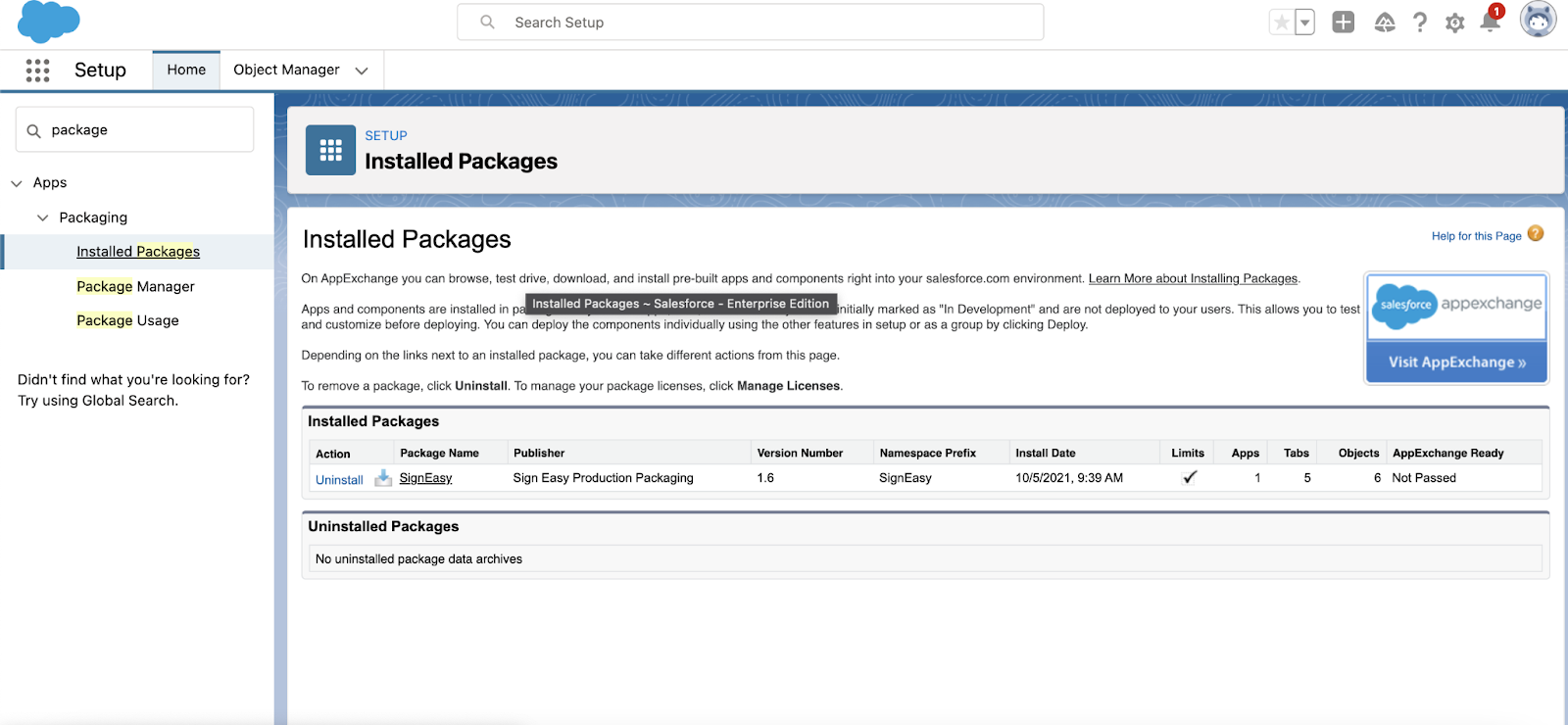Click the Quick Find magnifier icon
Viewport: 1568px width, 725px height.
click(34, 130)
